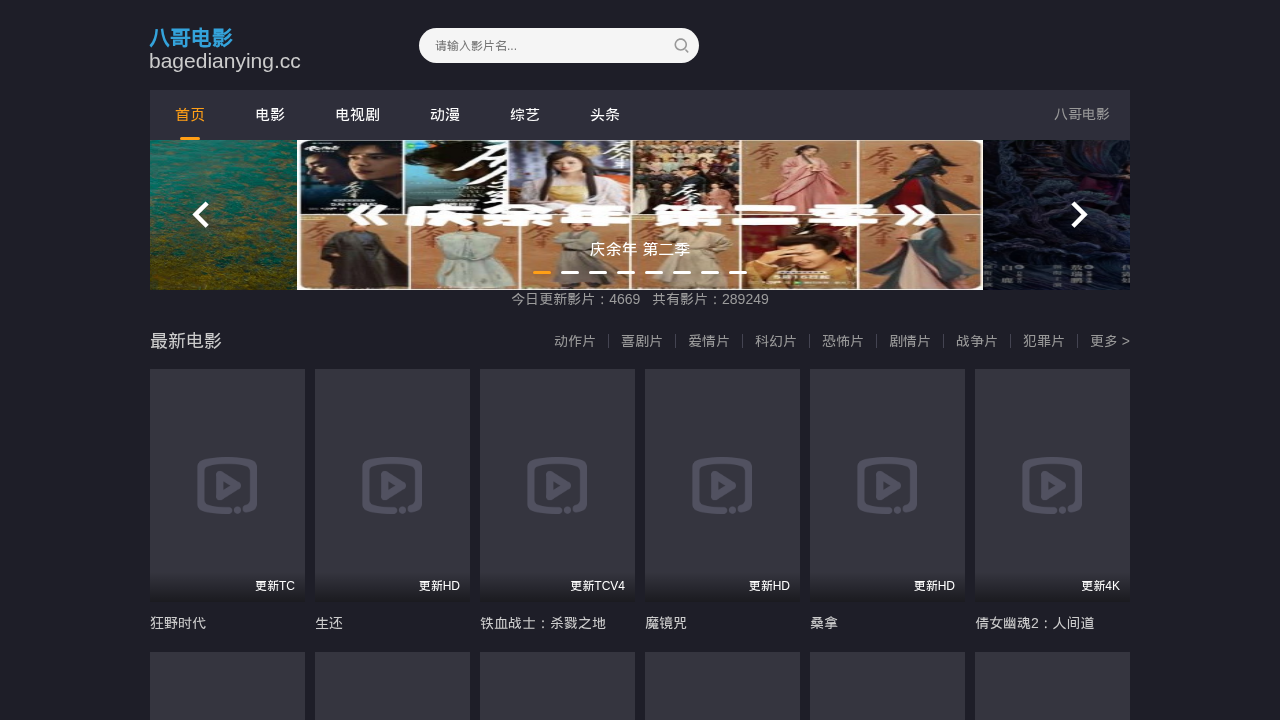Select first carousel indicator dash
The image size is (1280, 720).
click(x=542, y=272)
